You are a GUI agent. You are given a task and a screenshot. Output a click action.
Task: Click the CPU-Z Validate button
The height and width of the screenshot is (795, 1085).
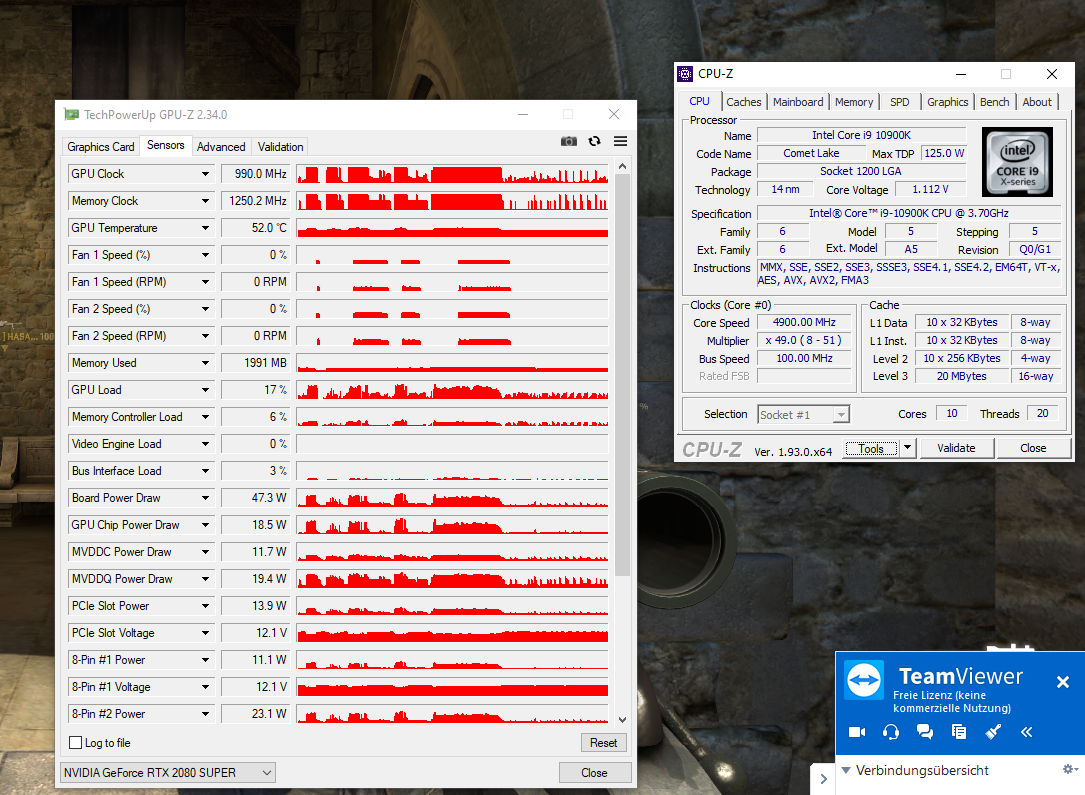(956, 448)
